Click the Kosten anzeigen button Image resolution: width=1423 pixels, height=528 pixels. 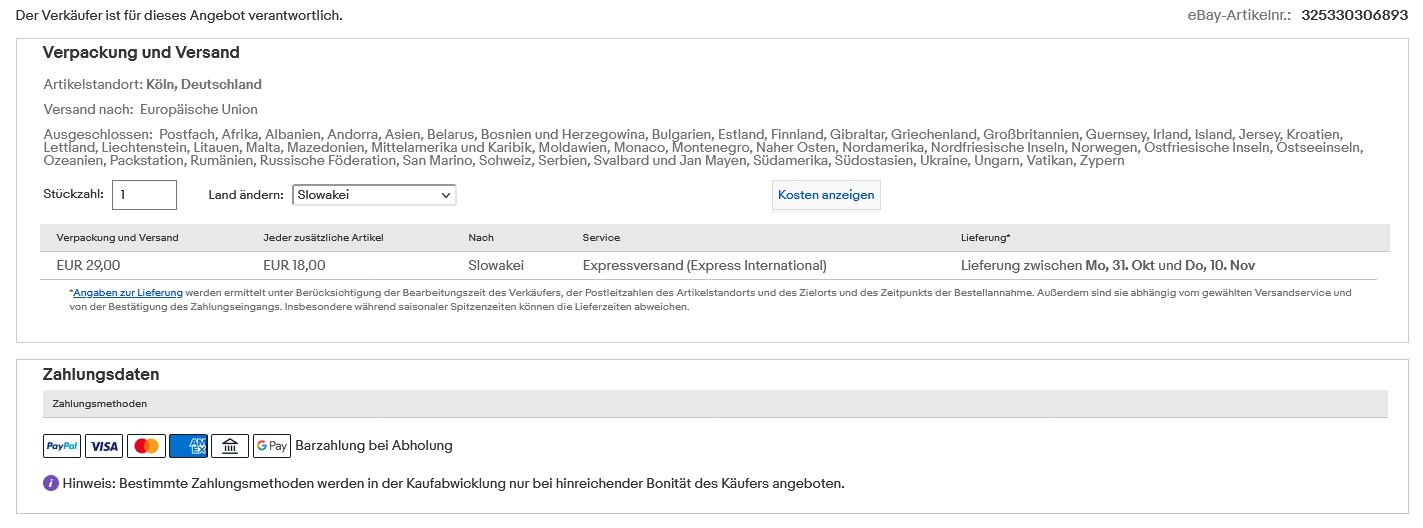coord(826,195)
